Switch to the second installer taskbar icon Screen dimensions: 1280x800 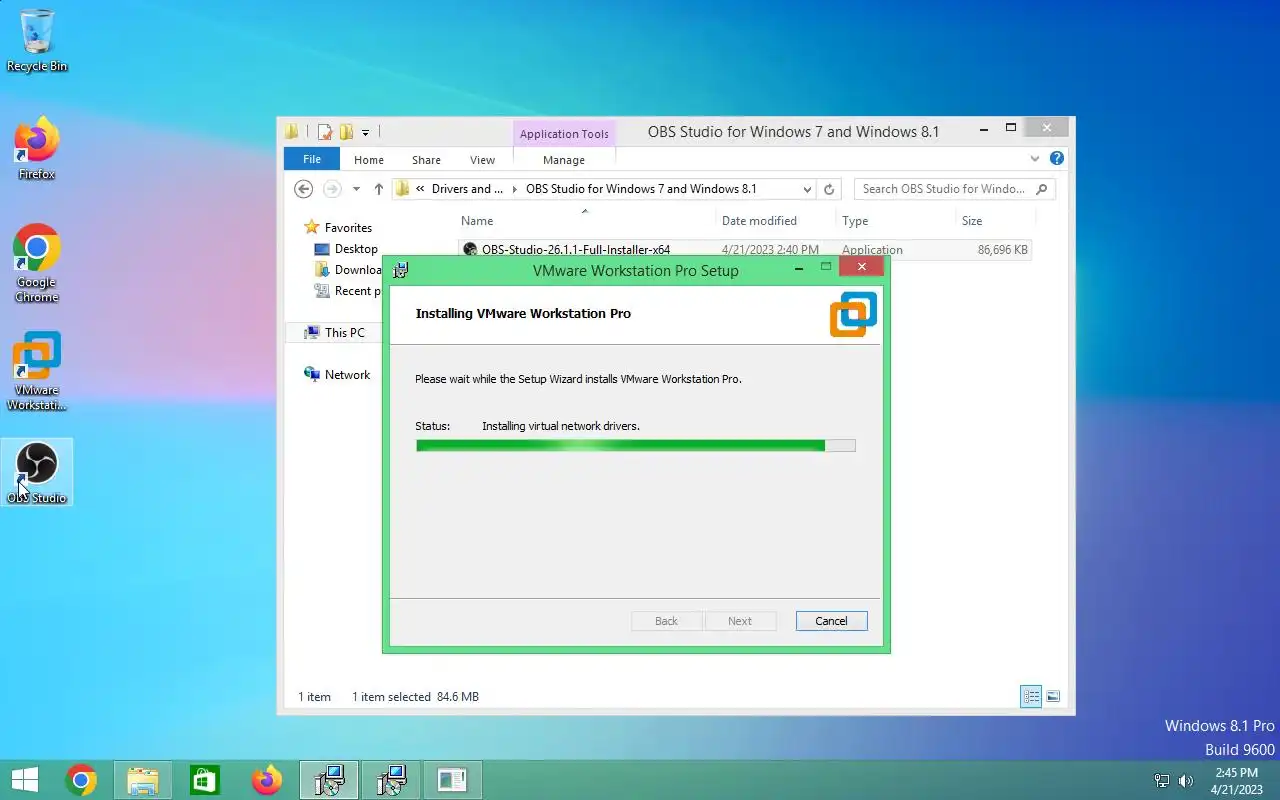tap(391, 780)
